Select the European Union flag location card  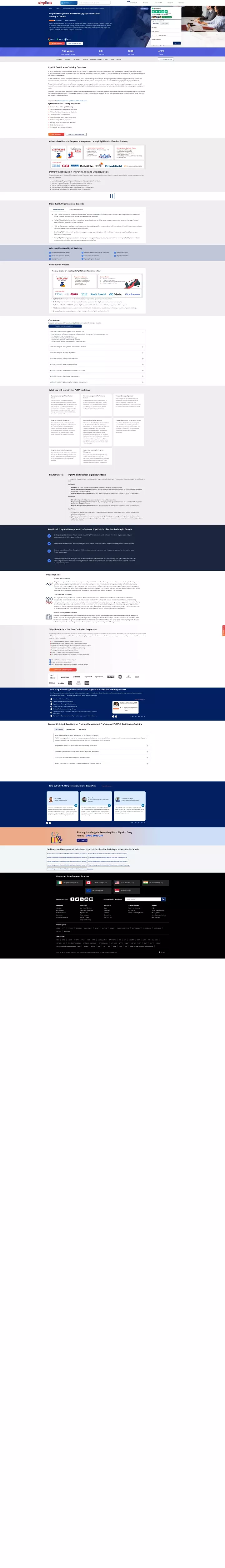coord(98,890)
